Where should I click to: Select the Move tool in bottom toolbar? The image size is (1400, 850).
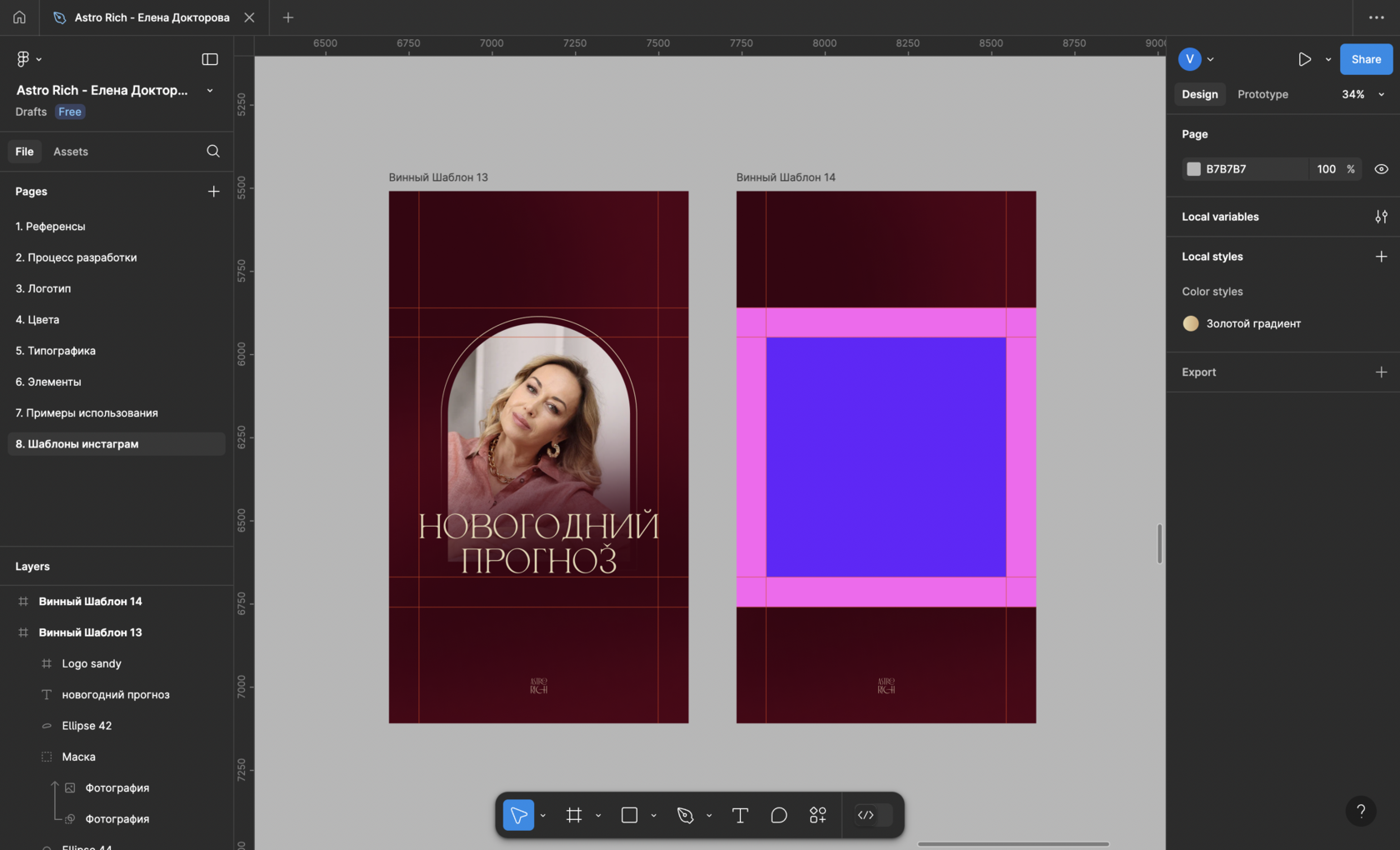[518, 815]
